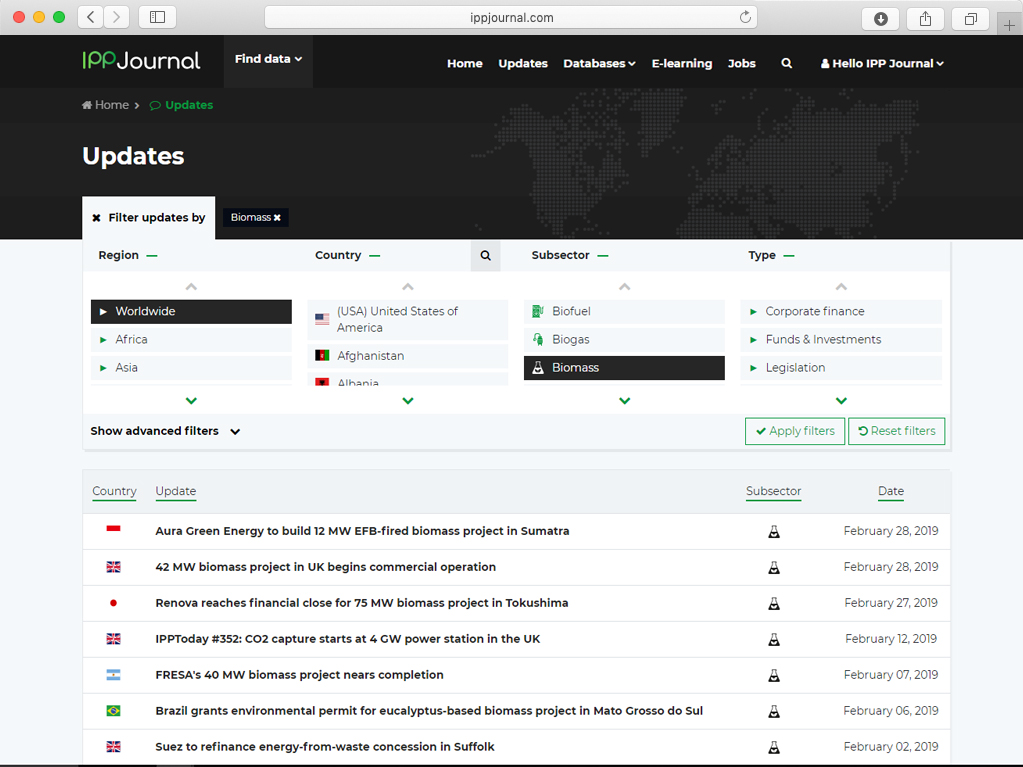Toggle the Safari sidebar button

157,17
